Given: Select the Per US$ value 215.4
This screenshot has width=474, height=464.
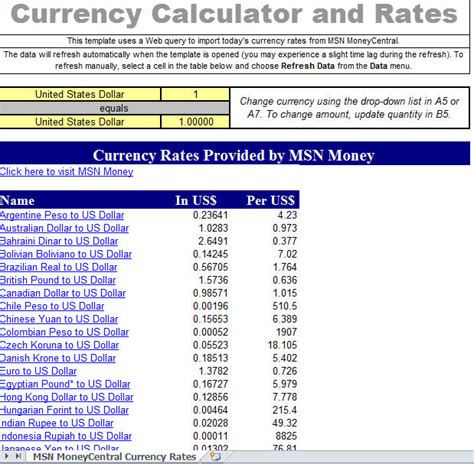Looking at the screenshot, I should [285, 410].
